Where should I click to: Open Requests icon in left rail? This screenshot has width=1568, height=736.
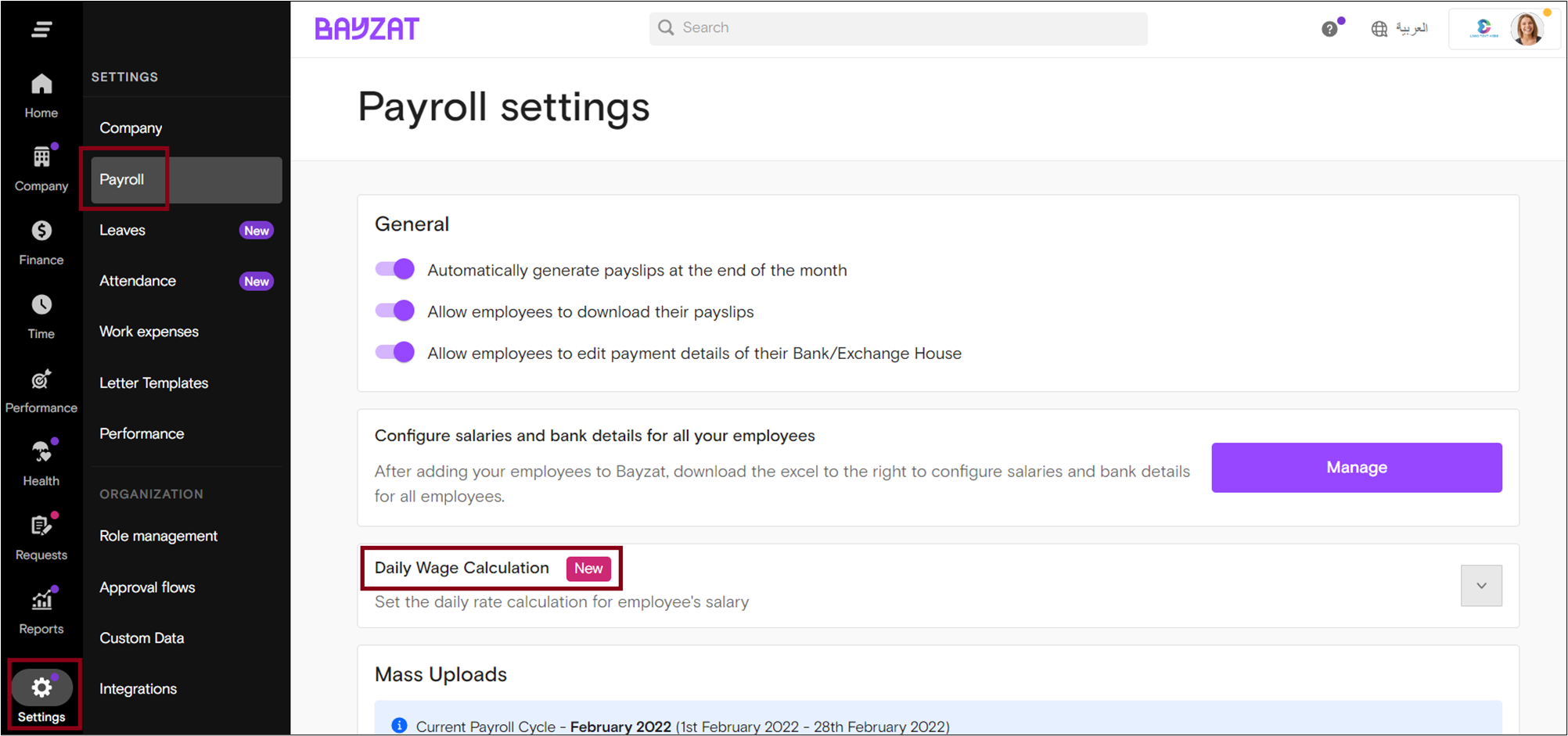(x=41, y=526)
